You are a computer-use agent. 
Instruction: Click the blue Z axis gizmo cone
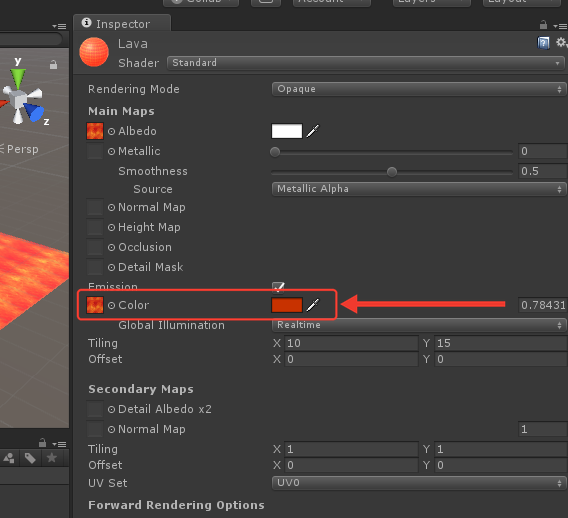click(34, 112)
